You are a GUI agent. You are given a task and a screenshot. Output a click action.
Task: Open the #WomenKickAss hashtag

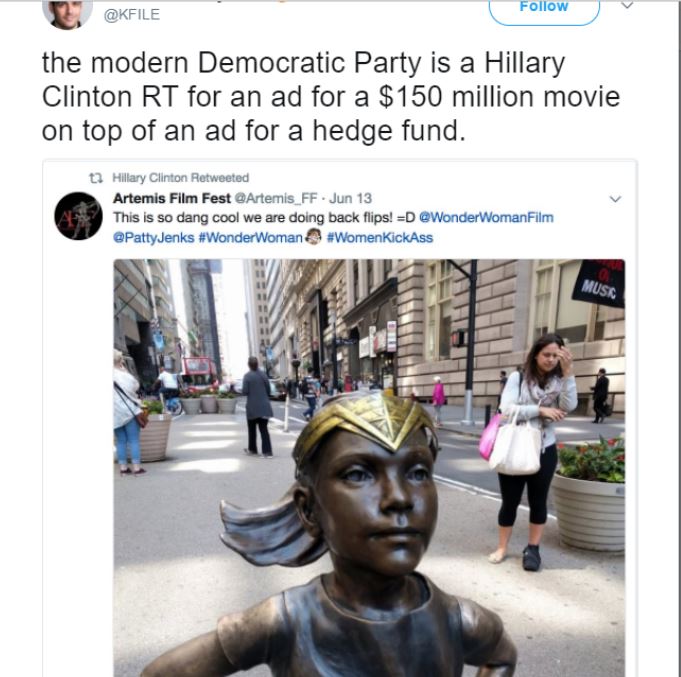pos(380,238)
